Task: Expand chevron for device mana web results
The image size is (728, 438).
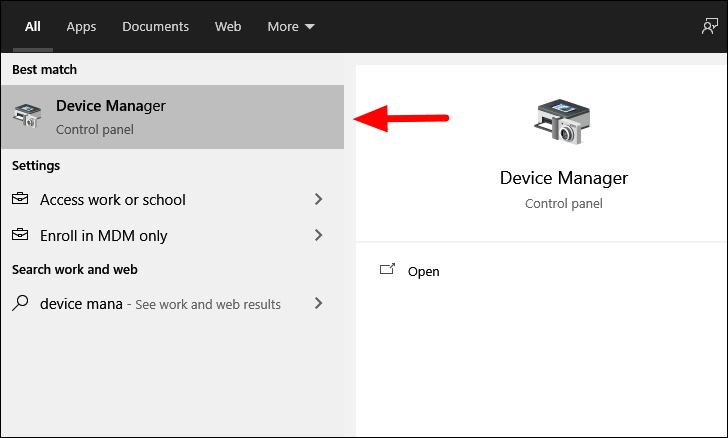Action: click(318, 303)
